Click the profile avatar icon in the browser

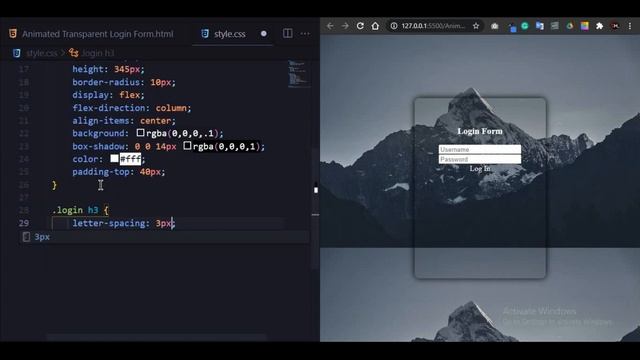615,26
